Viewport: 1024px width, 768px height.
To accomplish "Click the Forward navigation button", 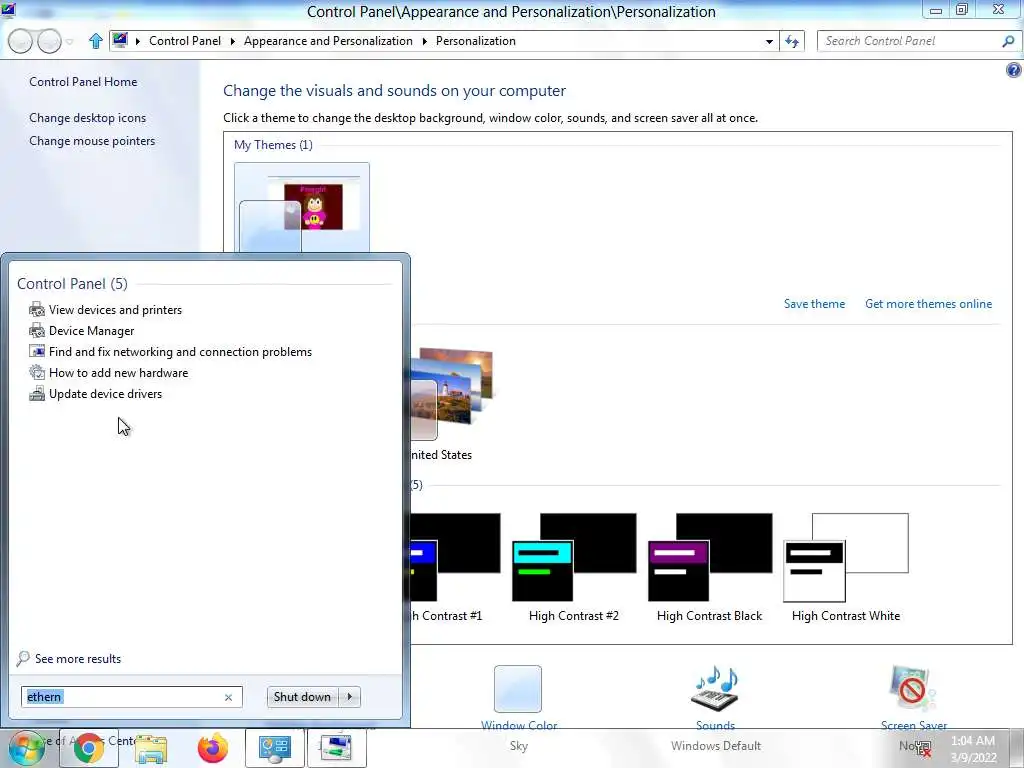I will [x=50, y=41].
